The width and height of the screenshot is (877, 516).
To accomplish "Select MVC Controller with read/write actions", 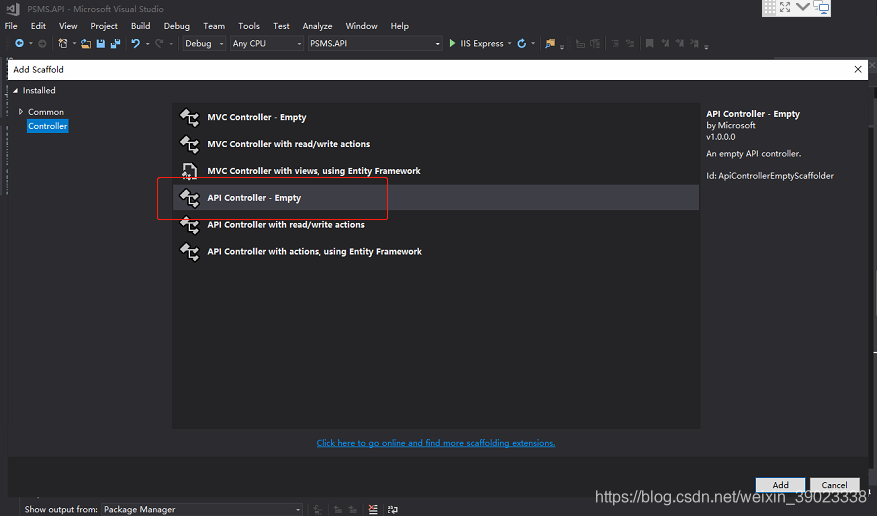I will (x=436, y=144).
